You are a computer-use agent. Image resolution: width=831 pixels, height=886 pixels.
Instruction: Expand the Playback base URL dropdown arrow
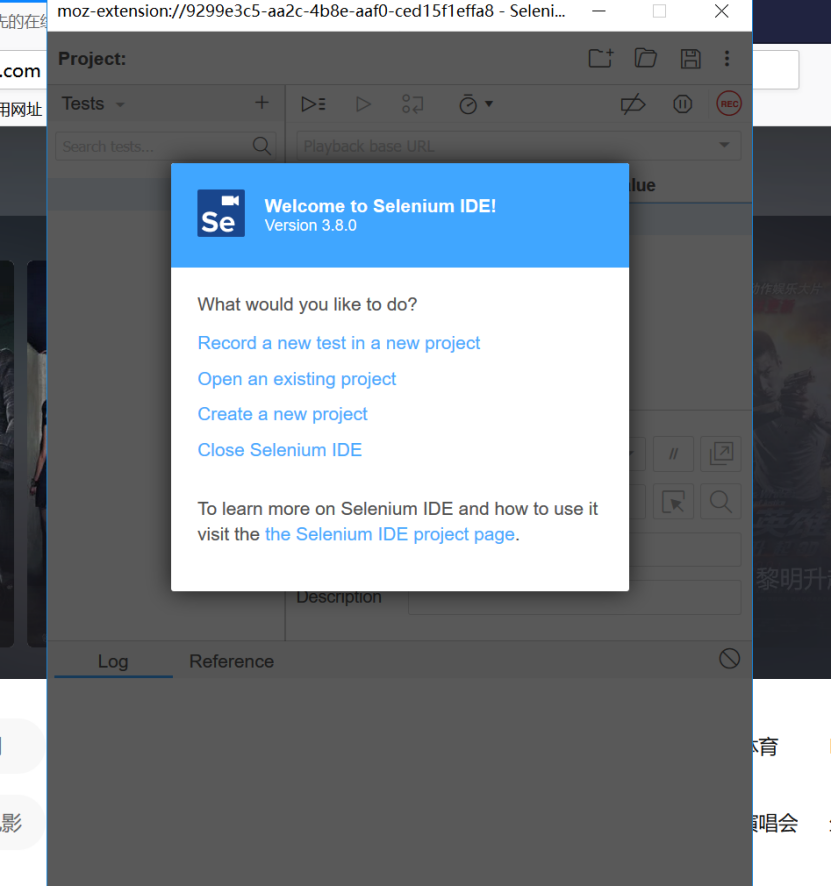(x=724, y=145)
